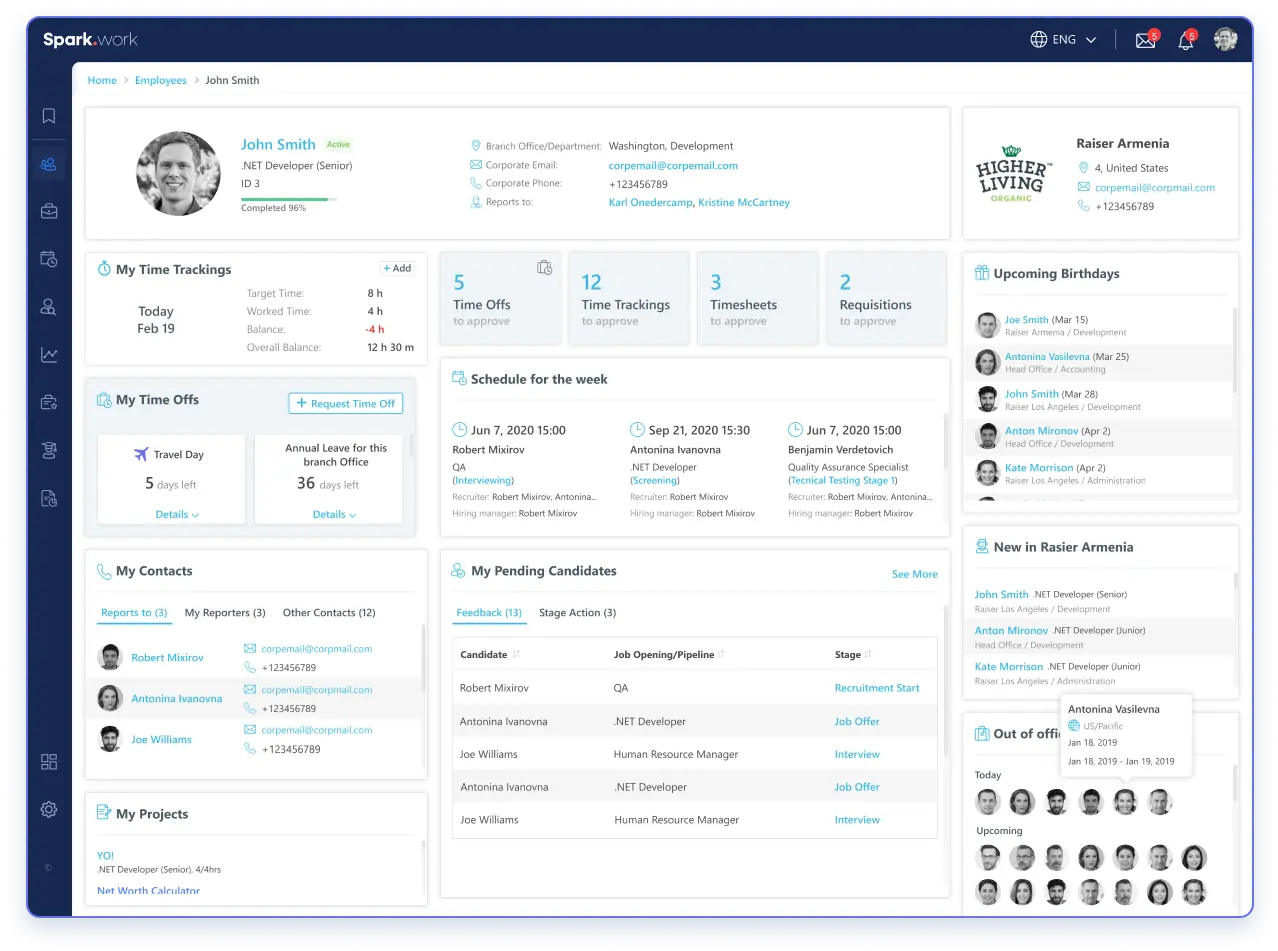1278x951 pixels.
Task: Open the 3 Timesheets to approve card
Action: pyautogui.click(x=757, y=299)
